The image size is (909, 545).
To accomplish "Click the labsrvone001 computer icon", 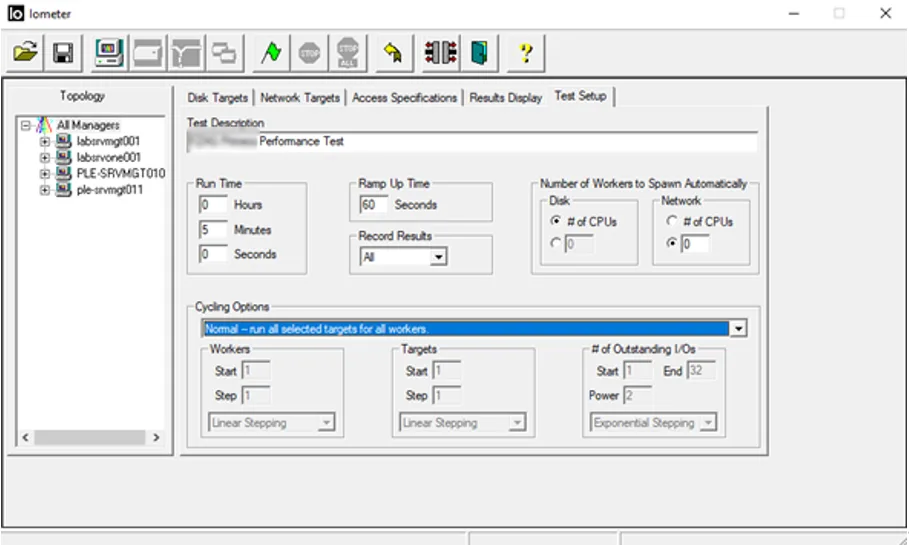I will tap(63, 157).
